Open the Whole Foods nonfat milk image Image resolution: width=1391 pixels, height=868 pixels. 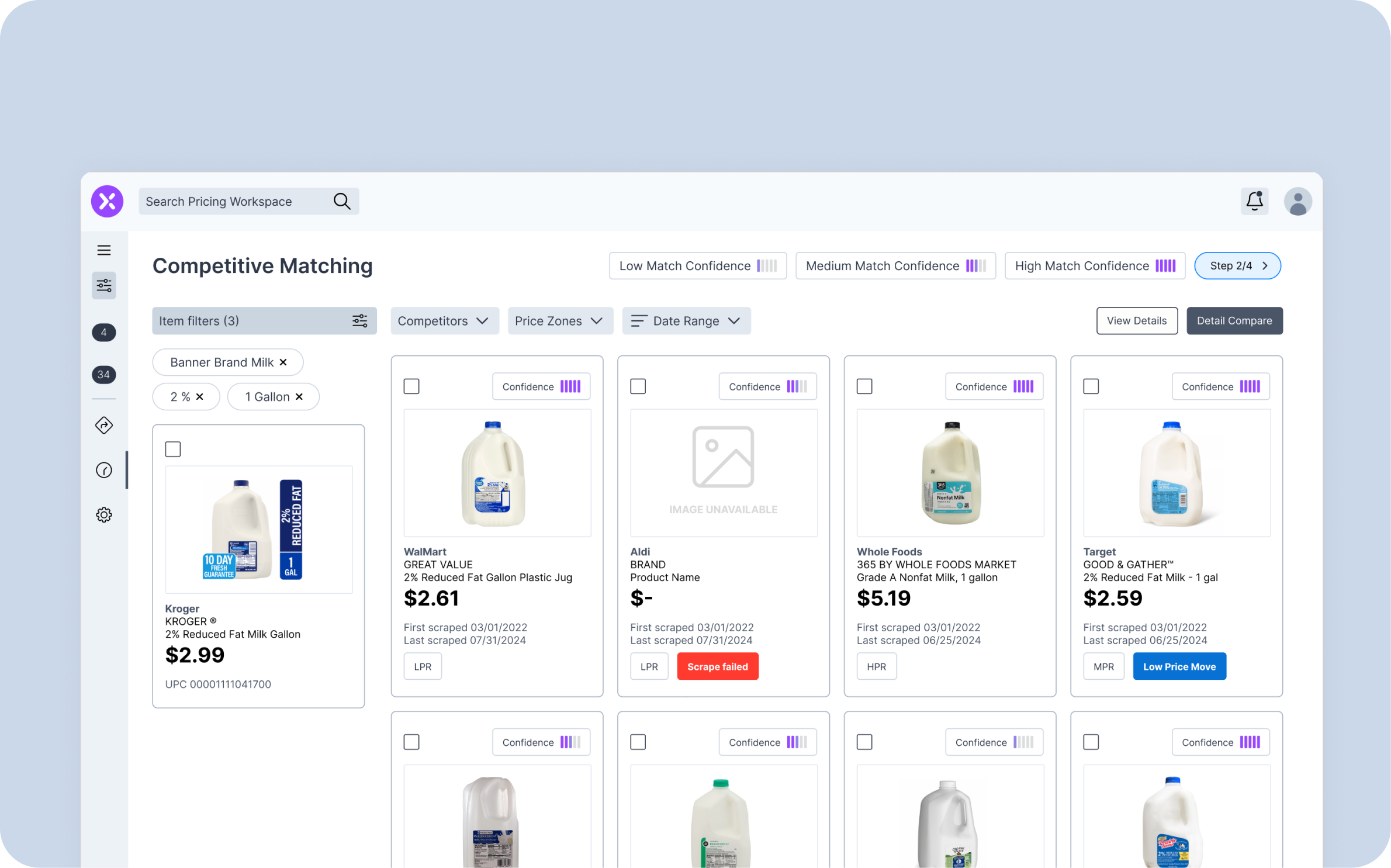pos(950,472)
